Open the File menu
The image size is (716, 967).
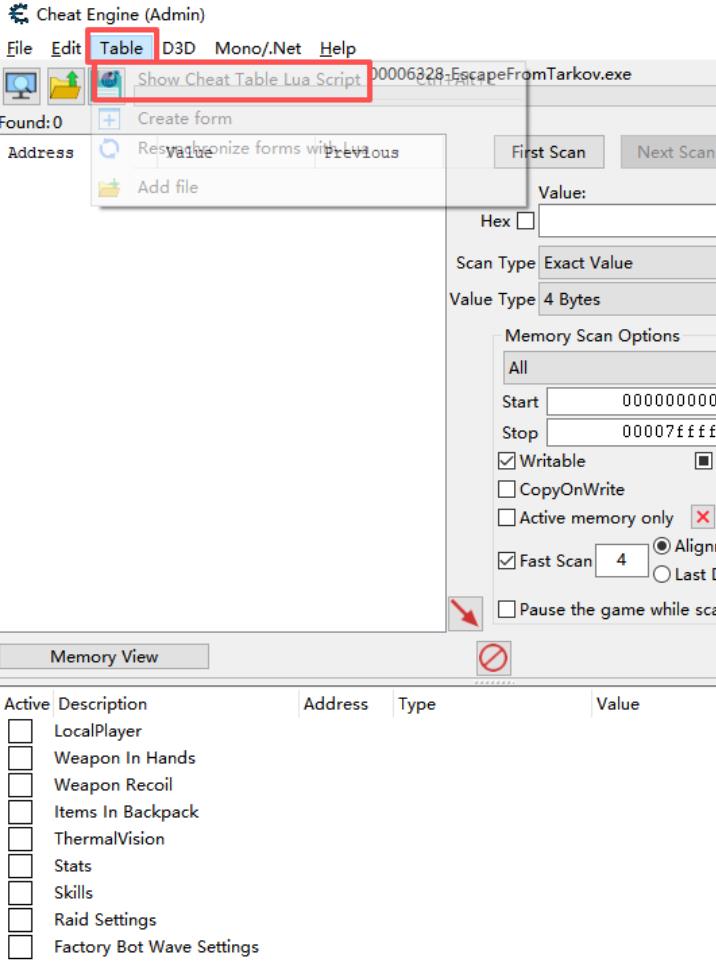[x=19, y=48]
